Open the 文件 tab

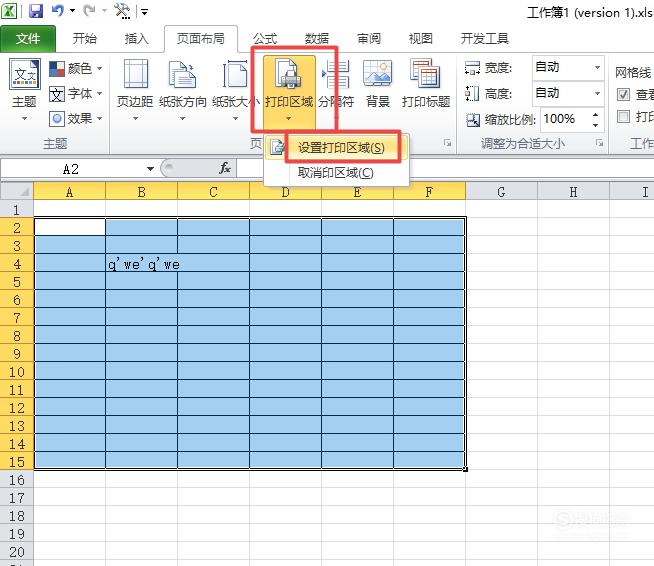coord(28,39)
